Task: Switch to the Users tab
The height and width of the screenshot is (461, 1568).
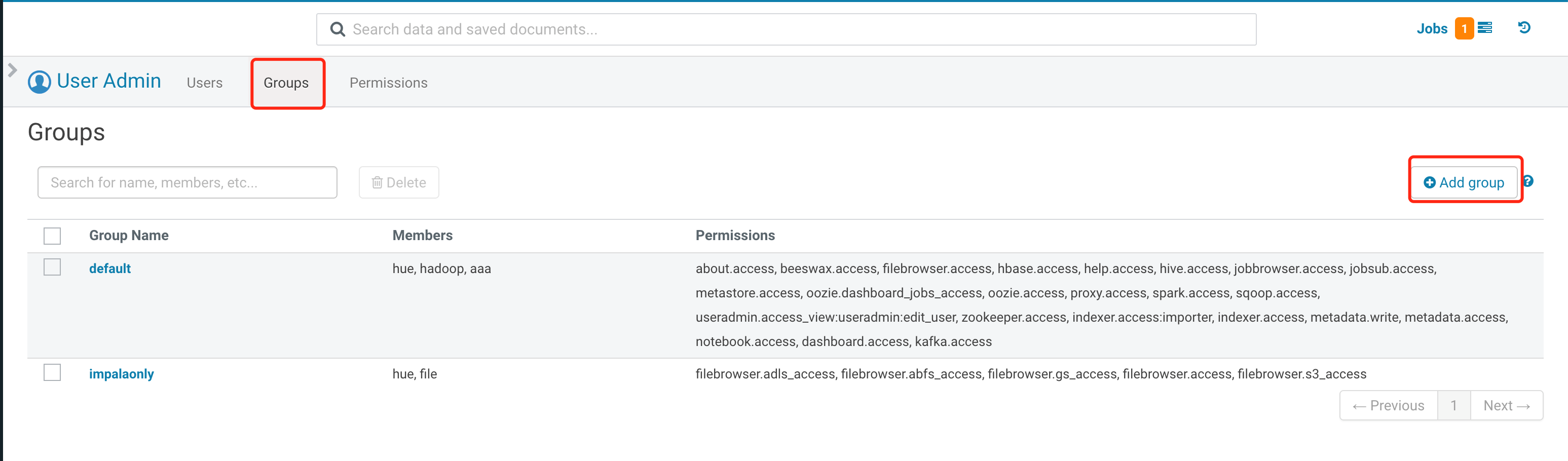Action: 204,83
